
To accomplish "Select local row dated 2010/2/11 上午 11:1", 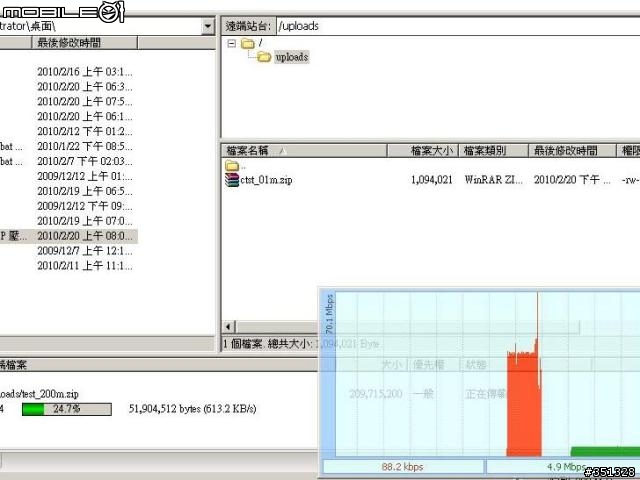I will 85,266.
